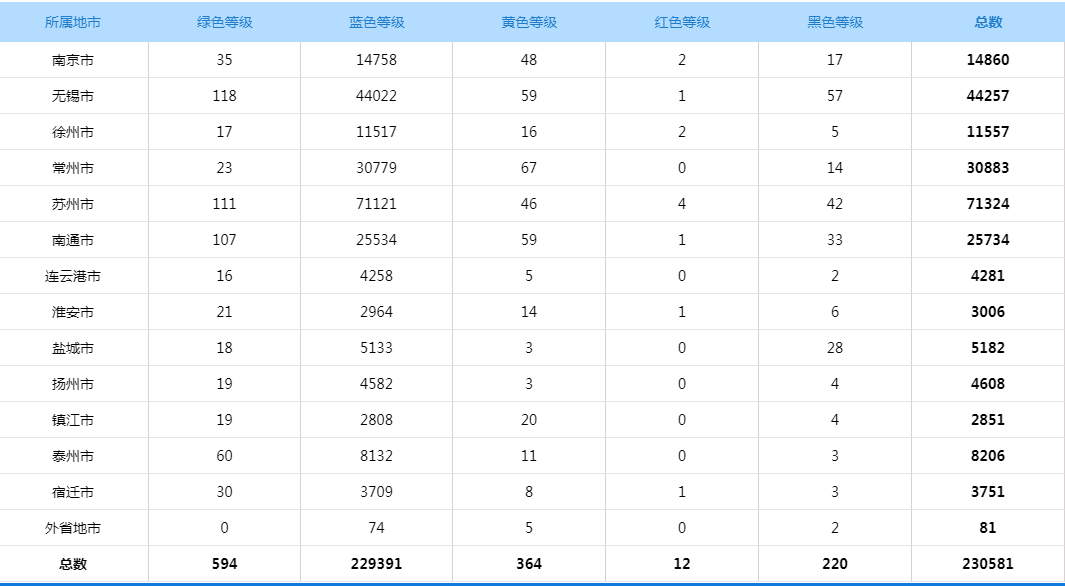Click the 总数 column header at top right
Viewport: 1065px width, 586px height.
point(988,22)
